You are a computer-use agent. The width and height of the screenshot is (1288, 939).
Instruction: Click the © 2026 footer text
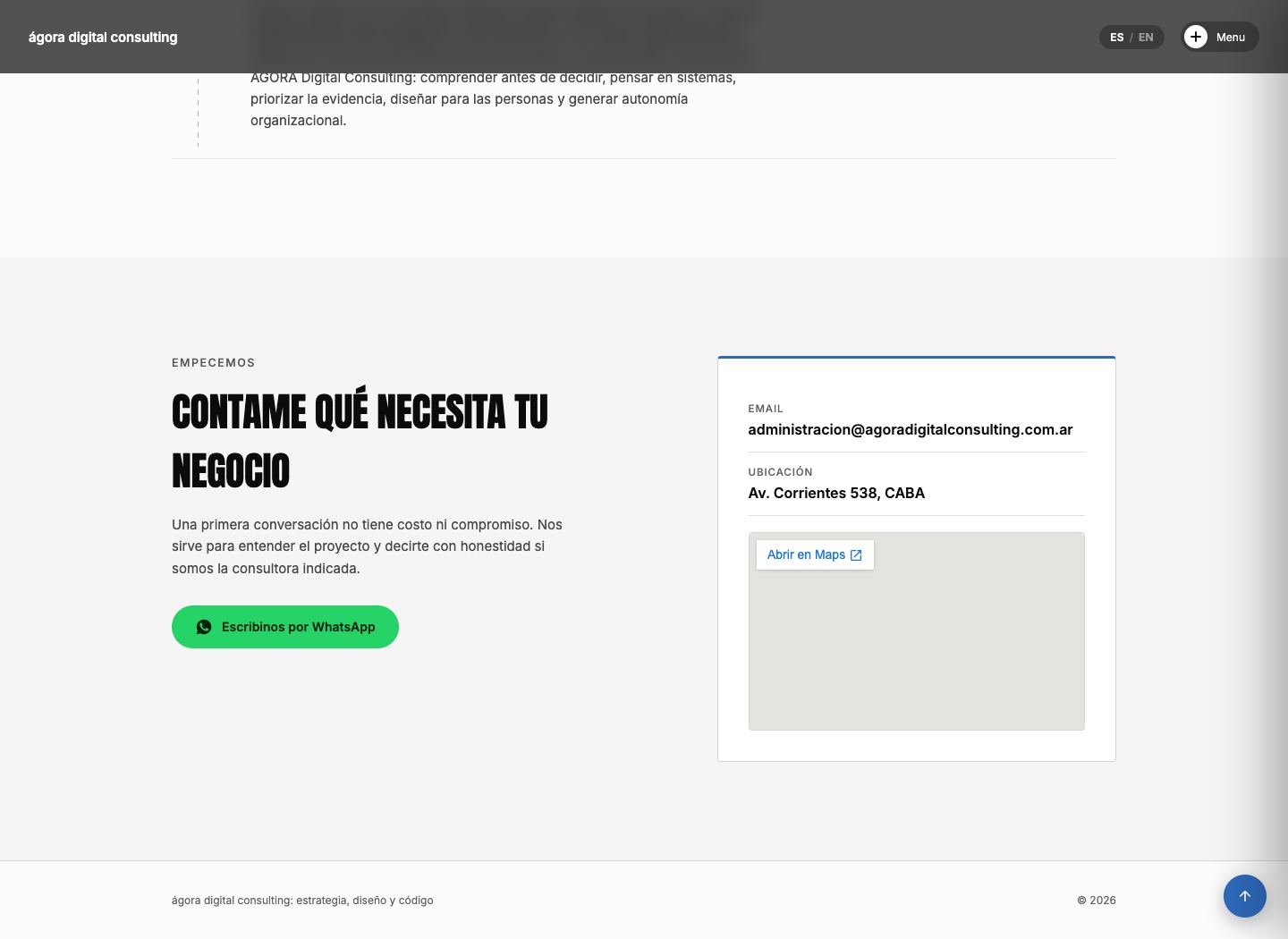[1097, 901]
